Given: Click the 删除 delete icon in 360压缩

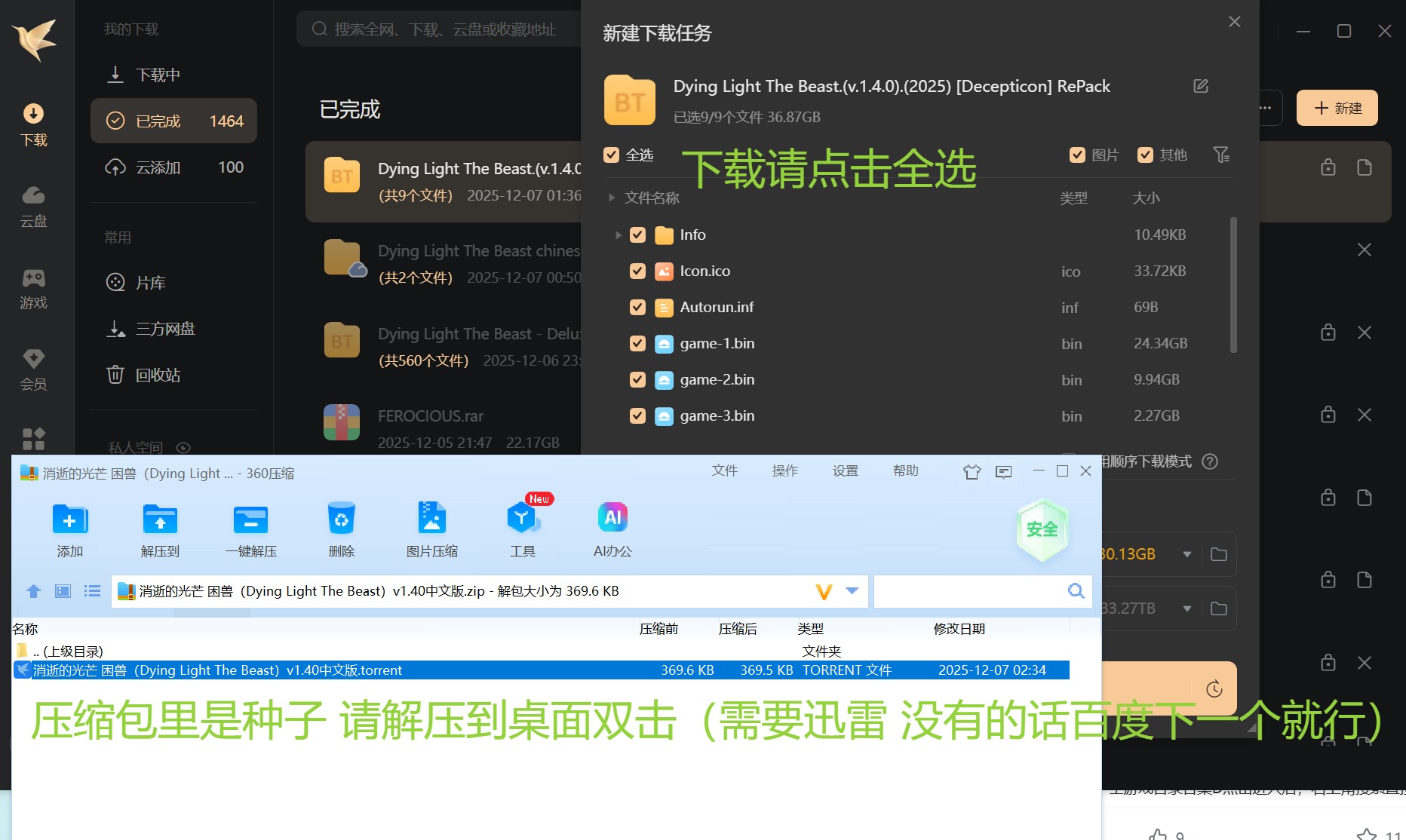Looking at the screenshot, I should pyautogui.click(x=341, y=528).
